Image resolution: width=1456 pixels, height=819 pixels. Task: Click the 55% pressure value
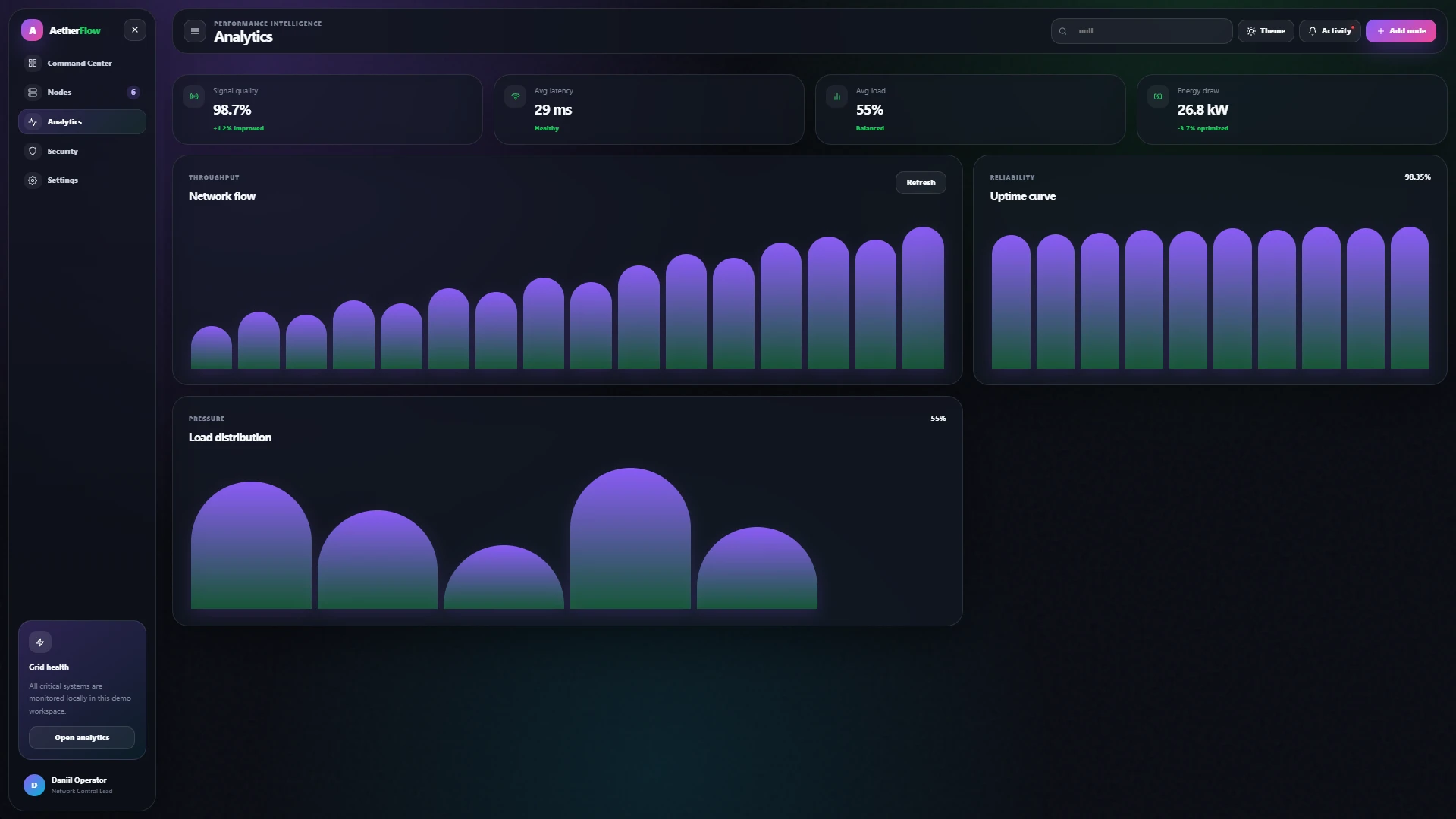pyautogui.click(x=938, y=419)
